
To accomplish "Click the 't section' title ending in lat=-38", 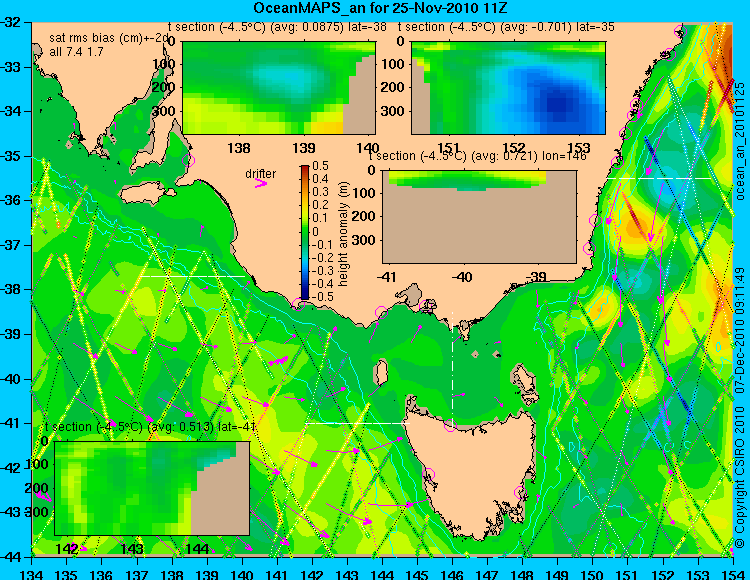I will 277,27.
